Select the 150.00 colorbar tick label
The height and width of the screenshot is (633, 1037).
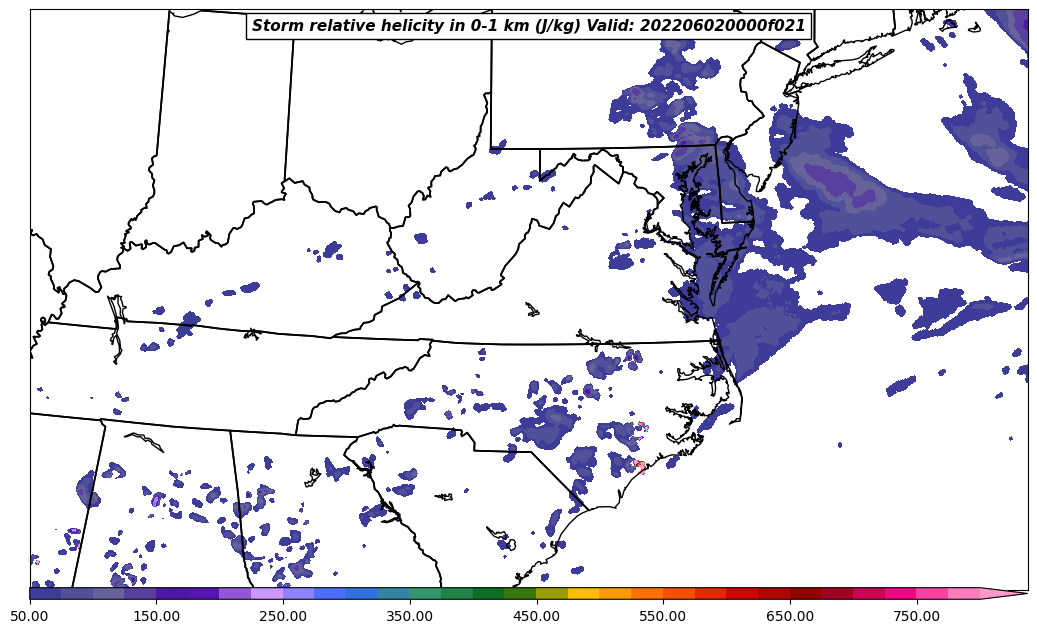click(156, 616)
